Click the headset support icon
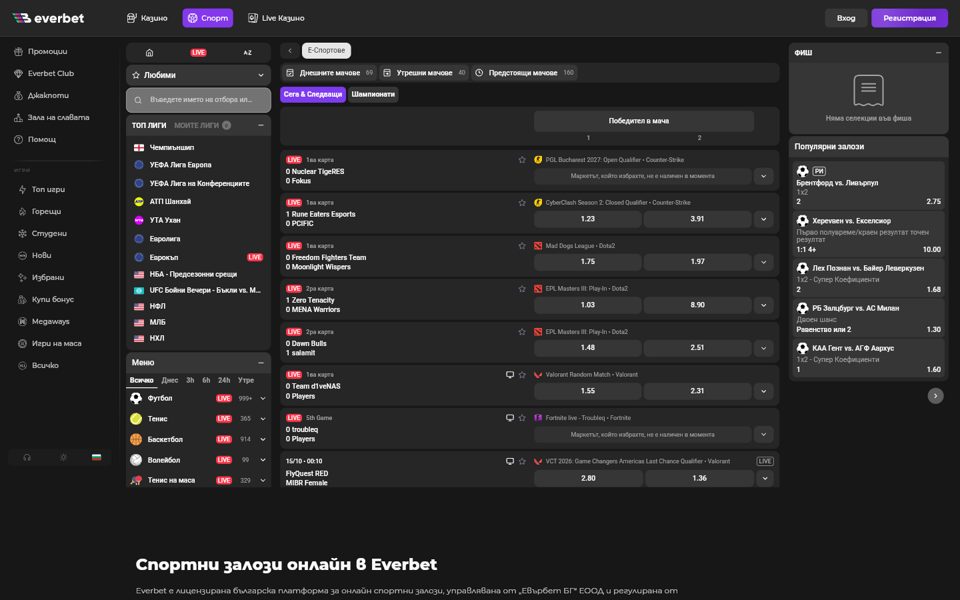The image size is (960, 600). pos(27,457)
